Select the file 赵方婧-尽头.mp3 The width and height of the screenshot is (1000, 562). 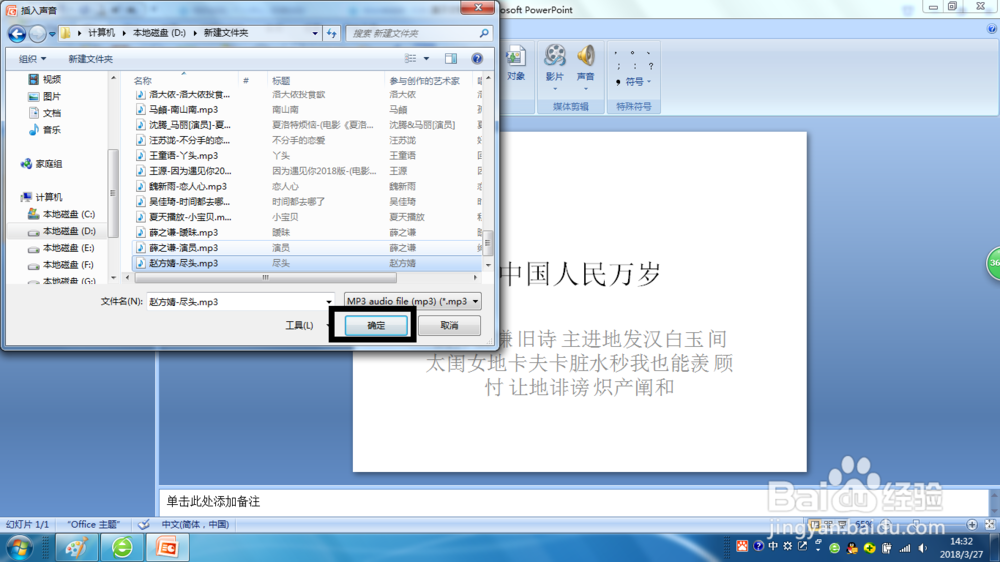click(x=183, y=263)
